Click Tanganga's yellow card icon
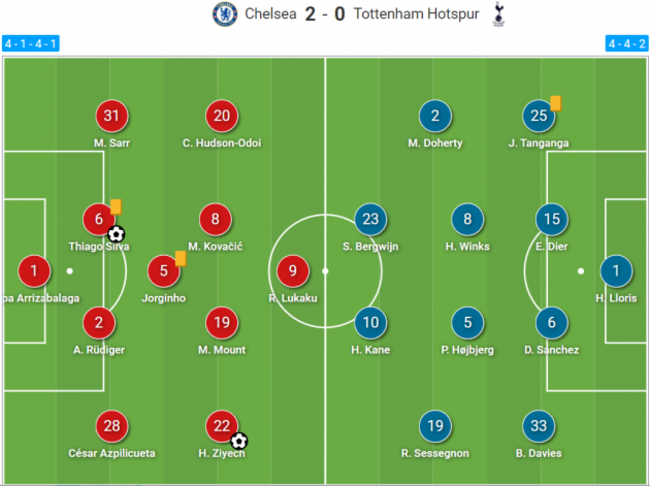 click(x=555, y=102)
